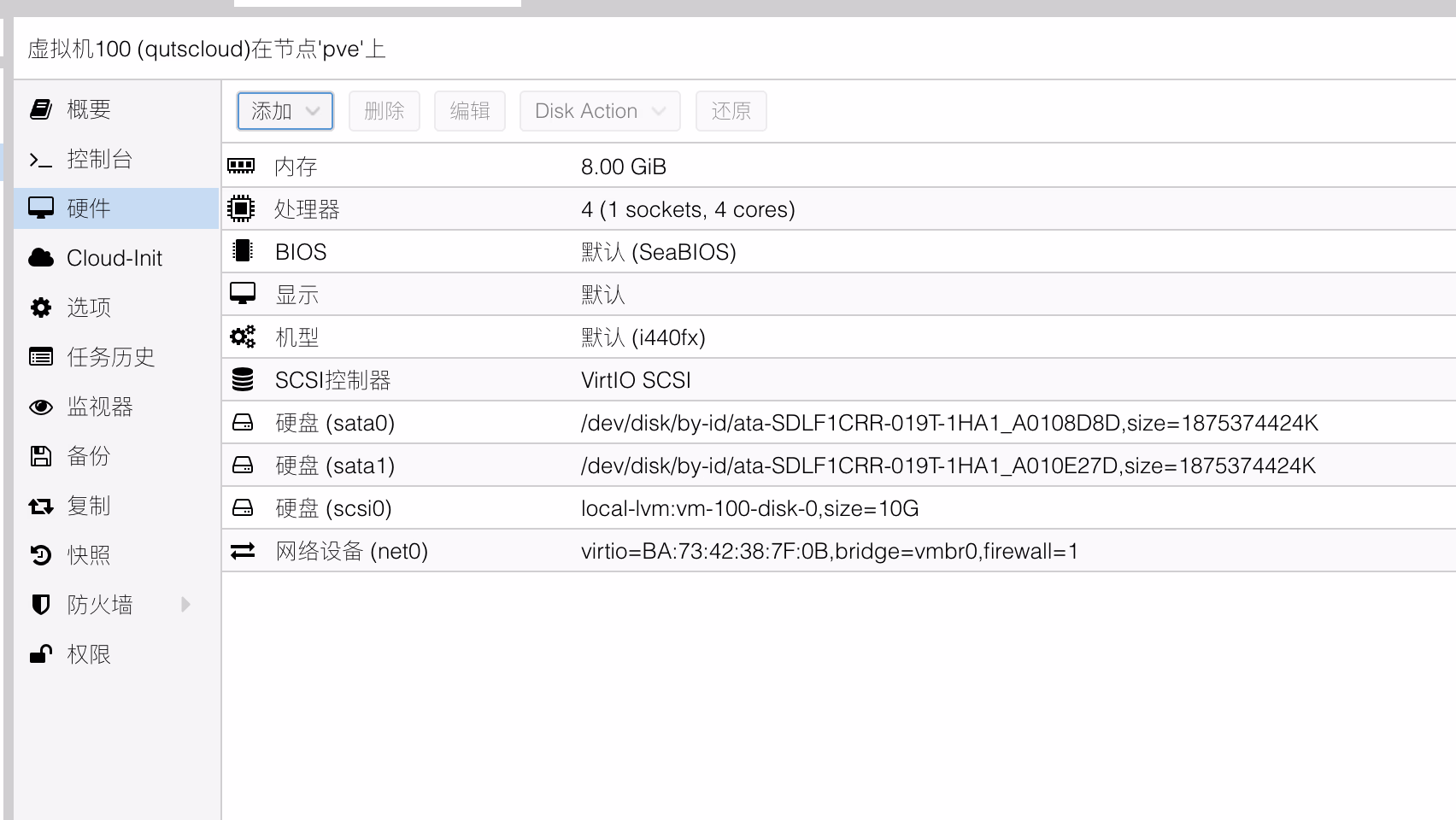
Task: Click the 编辑 edit button
Action: point(469,111)
